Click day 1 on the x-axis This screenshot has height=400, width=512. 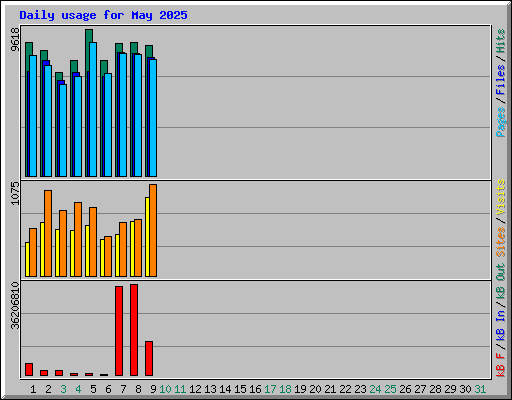[x=33, y=389]
